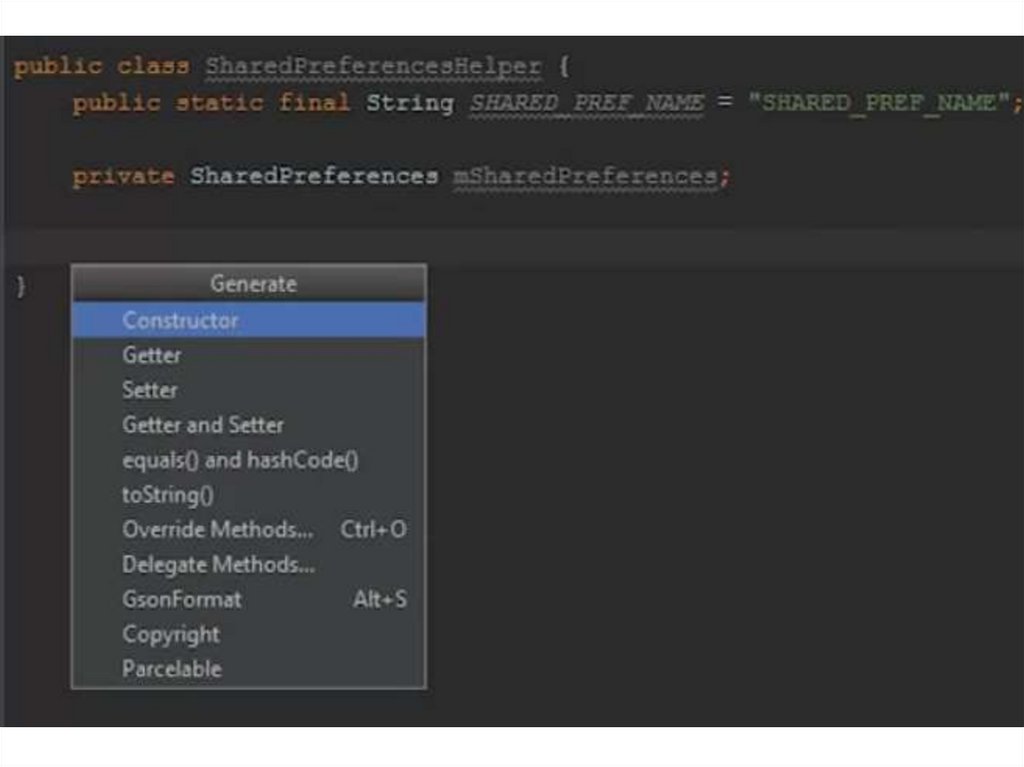
Task: Pick the Setter option
Action: 150,390
